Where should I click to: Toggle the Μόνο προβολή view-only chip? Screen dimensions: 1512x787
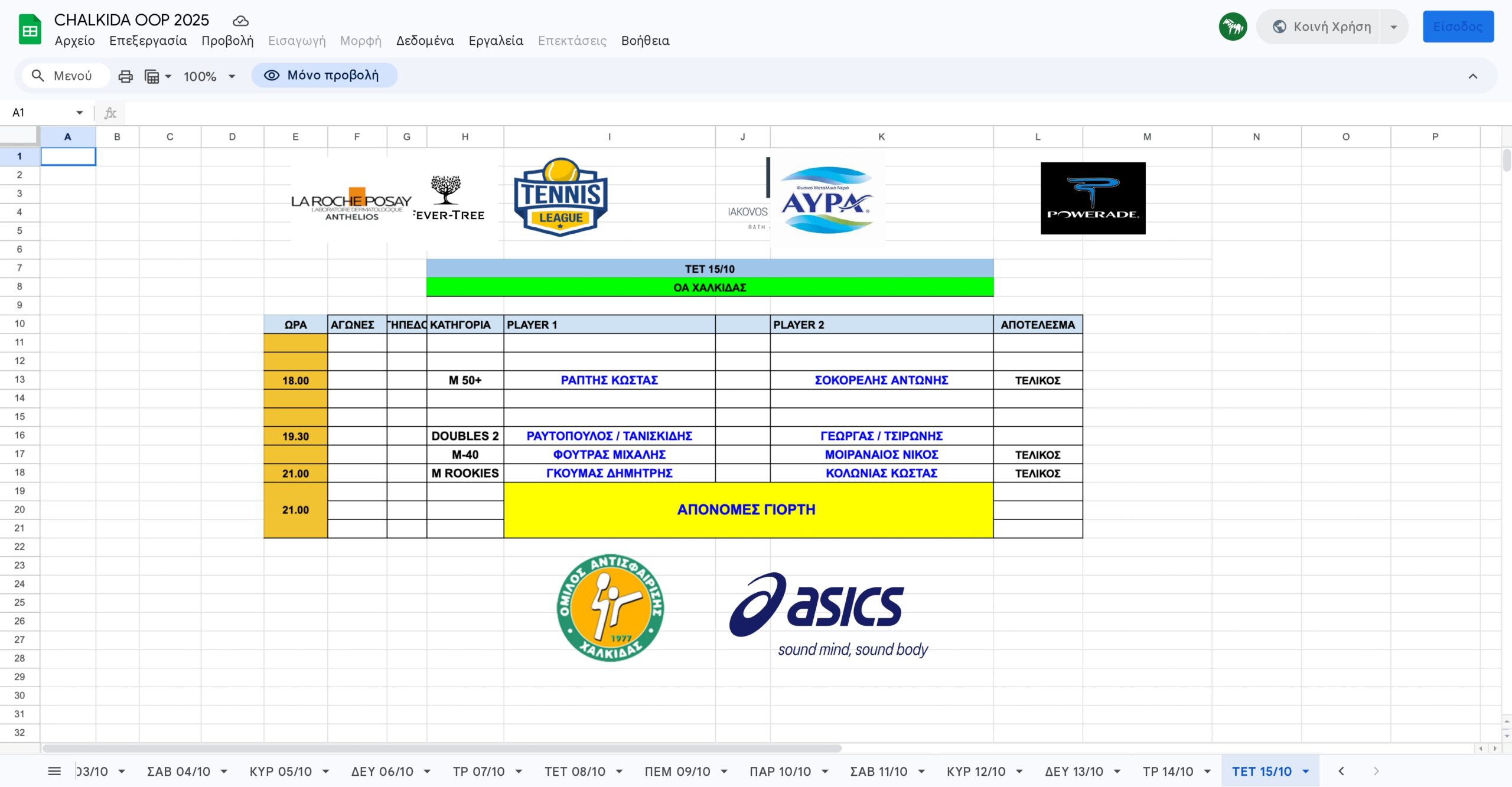tap(324, 76)
